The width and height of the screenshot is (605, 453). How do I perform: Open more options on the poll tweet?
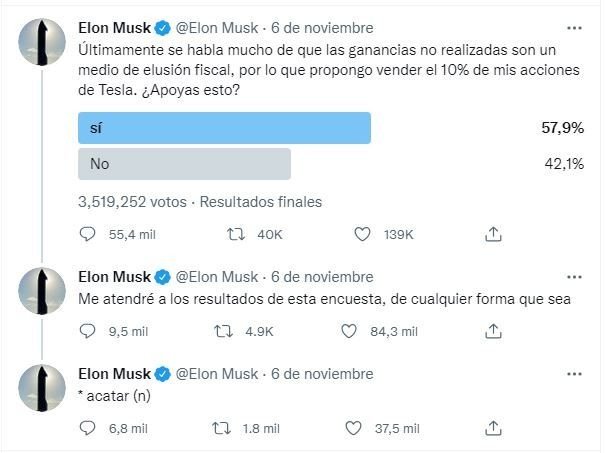(574, 28)
